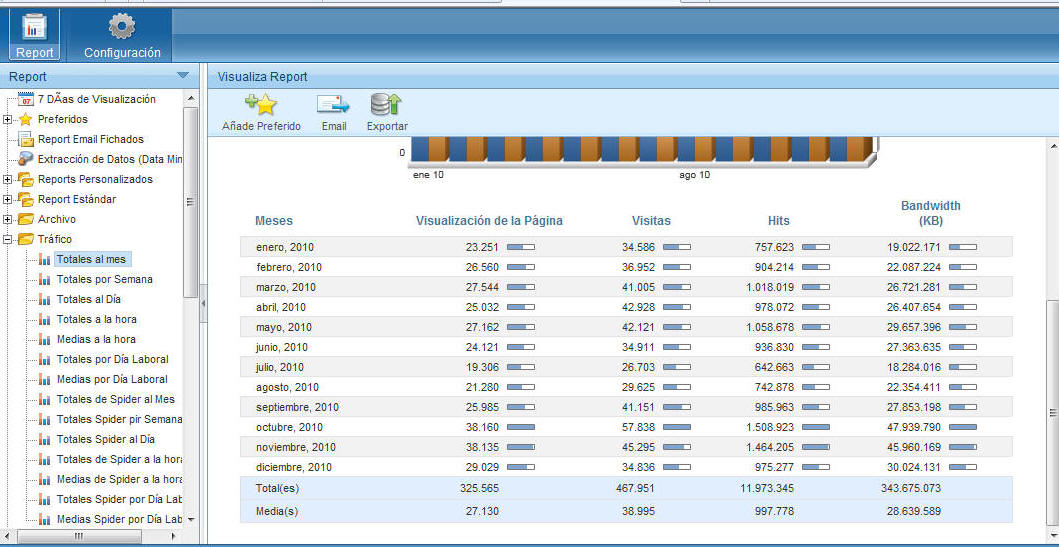The height and width of the screenshot is (547, 1059).
Task: Click bandwidth bar for noviembre 2010
Action: (x=962, y=447)
